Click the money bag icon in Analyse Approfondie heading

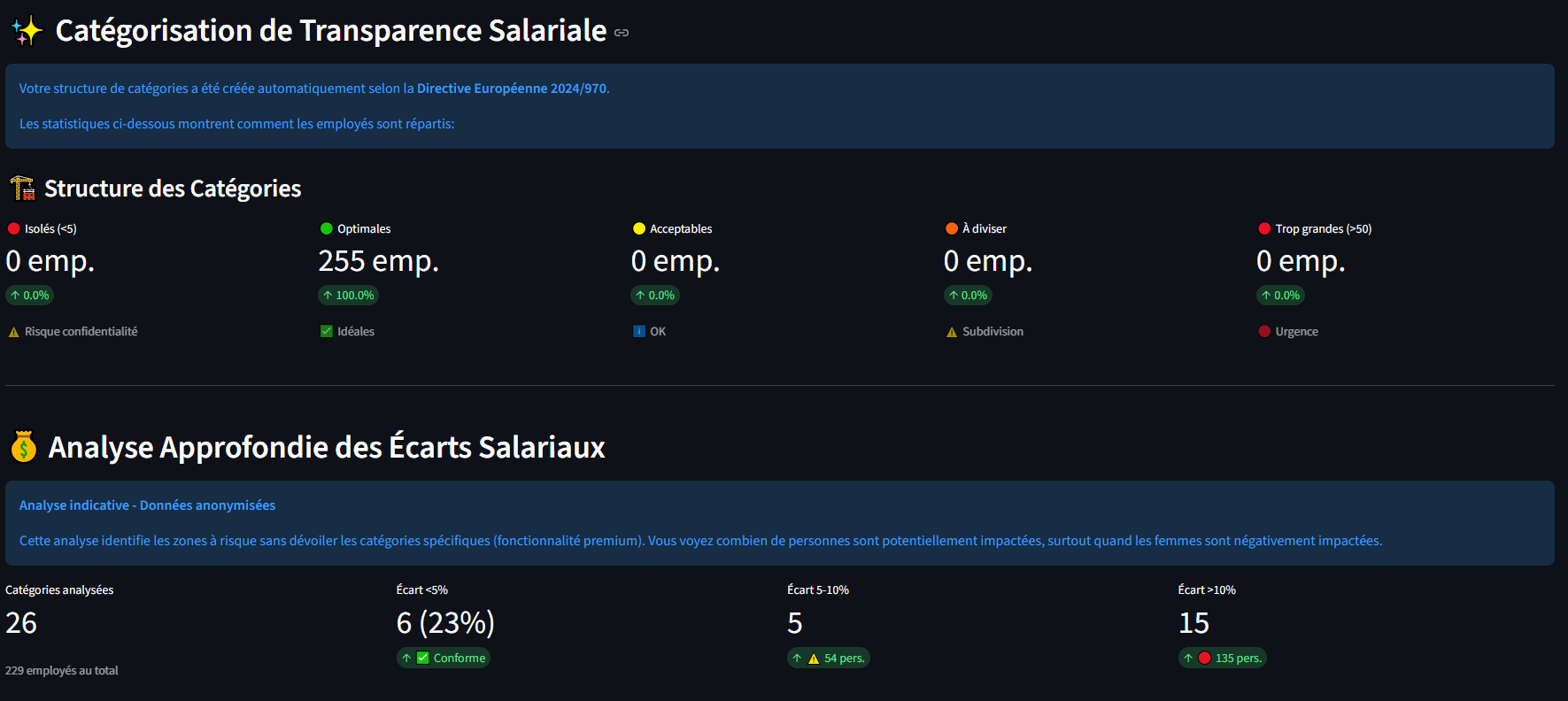pyautogui.click(x=23, y=447)
